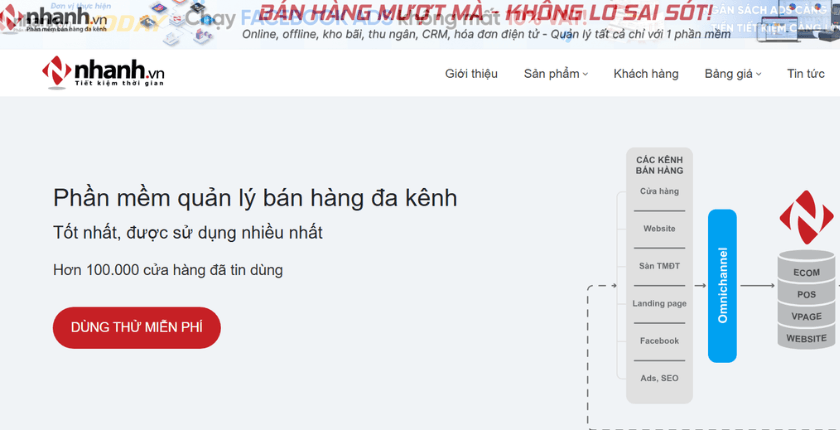Click the WEBSITE database layer
Screen dimensions: 840x430
coord(806,338)
